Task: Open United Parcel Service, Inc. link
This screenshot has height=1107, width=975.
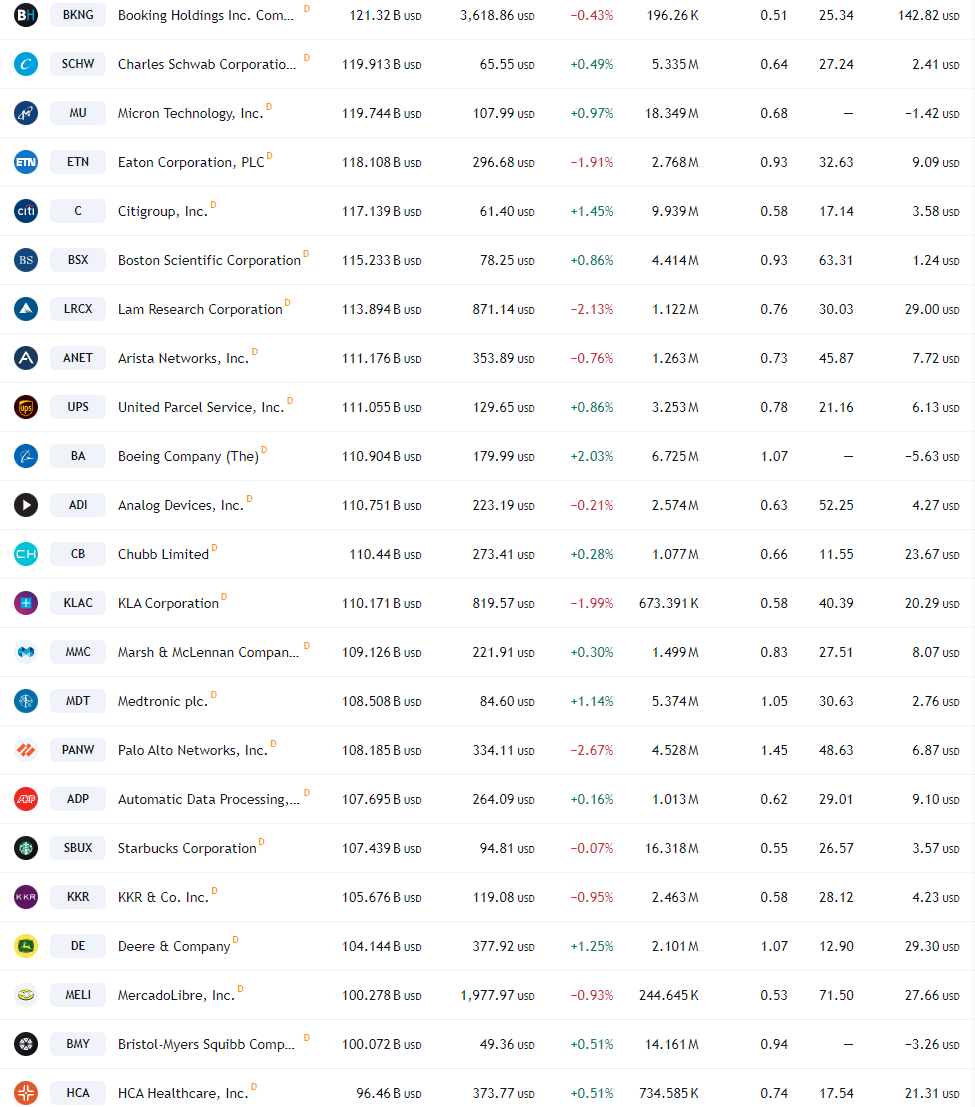Action: (x=201, y=407)
